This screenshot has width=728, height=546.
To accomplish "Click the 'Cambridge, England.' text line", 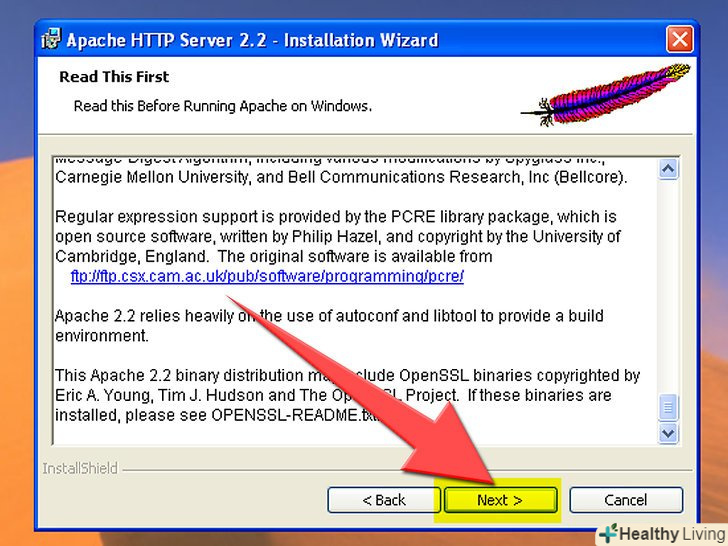I will [x=273, y=256].
